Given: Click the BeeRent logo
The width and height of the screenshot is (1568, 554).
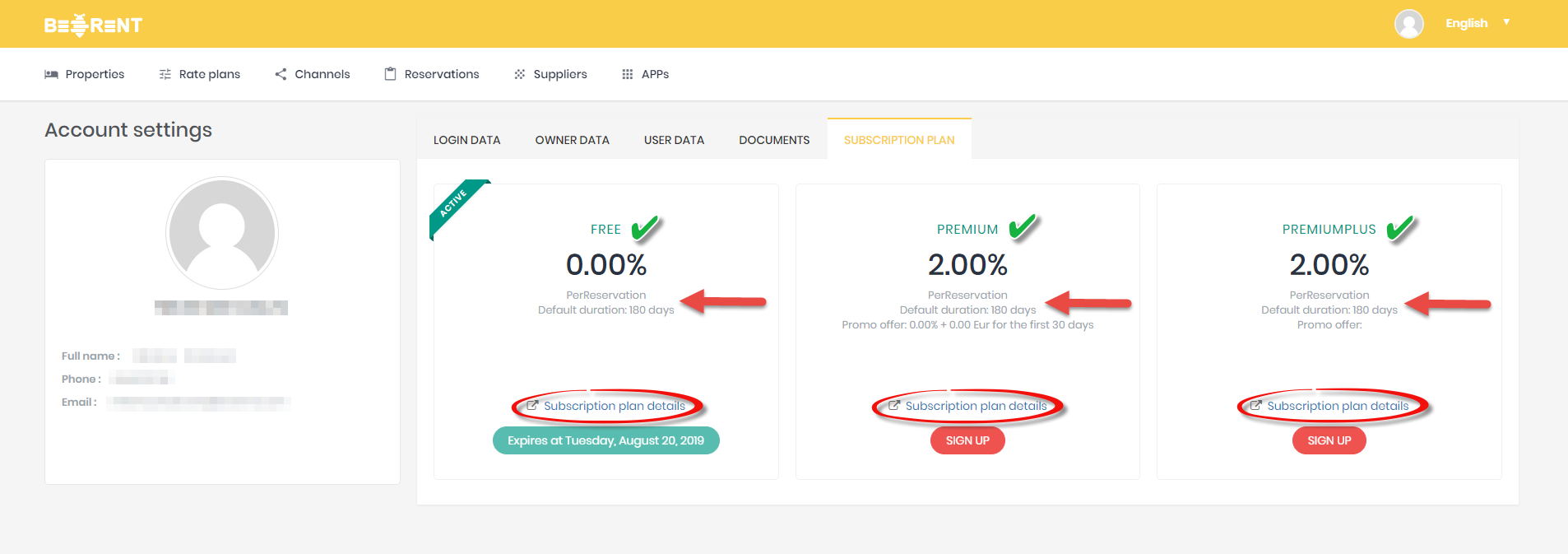Looking at the screenshot, I should (x=93, y=25).
